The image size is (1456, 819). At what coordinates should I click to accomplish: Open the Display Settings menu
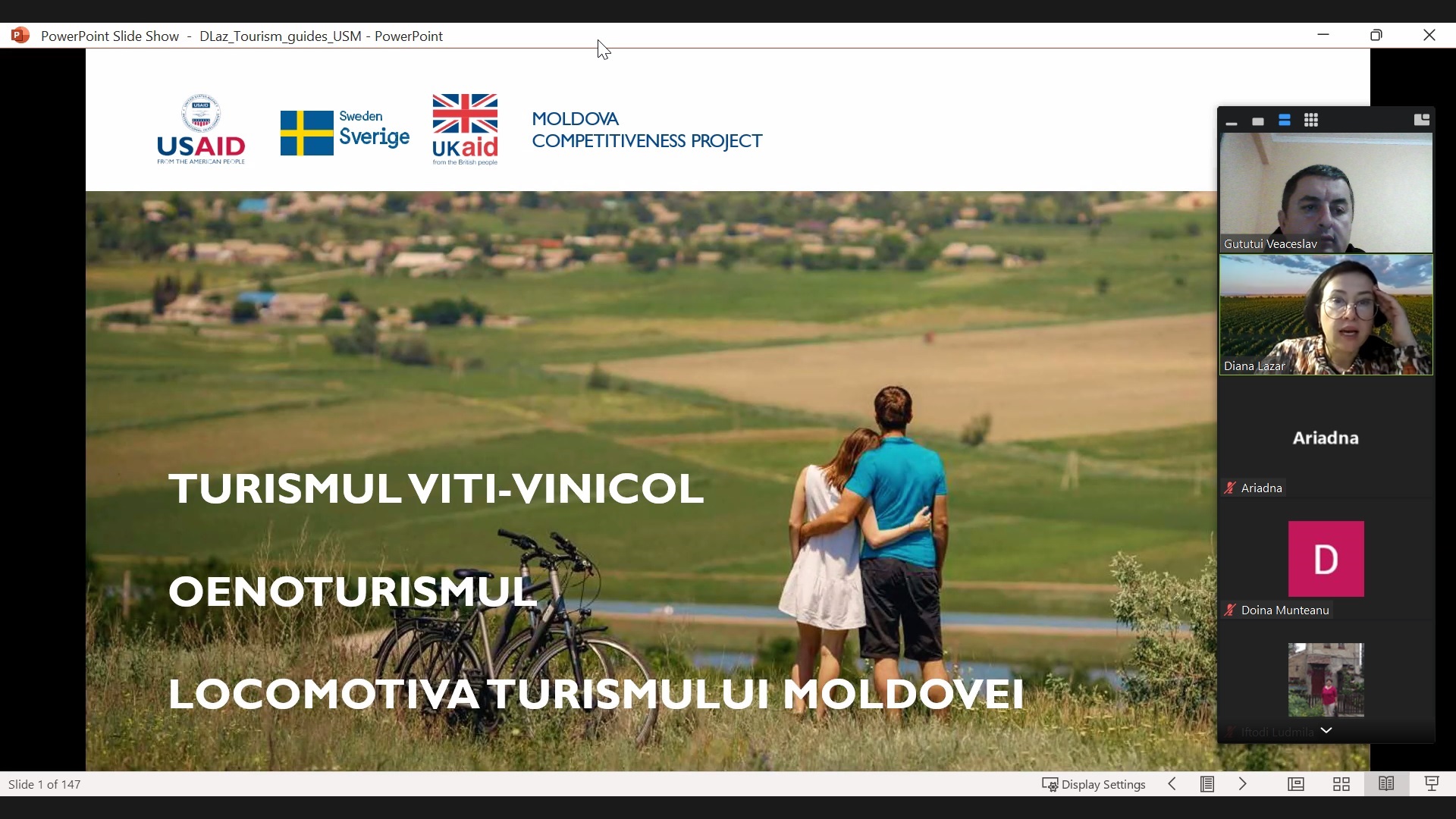(x=1094, y=785)
